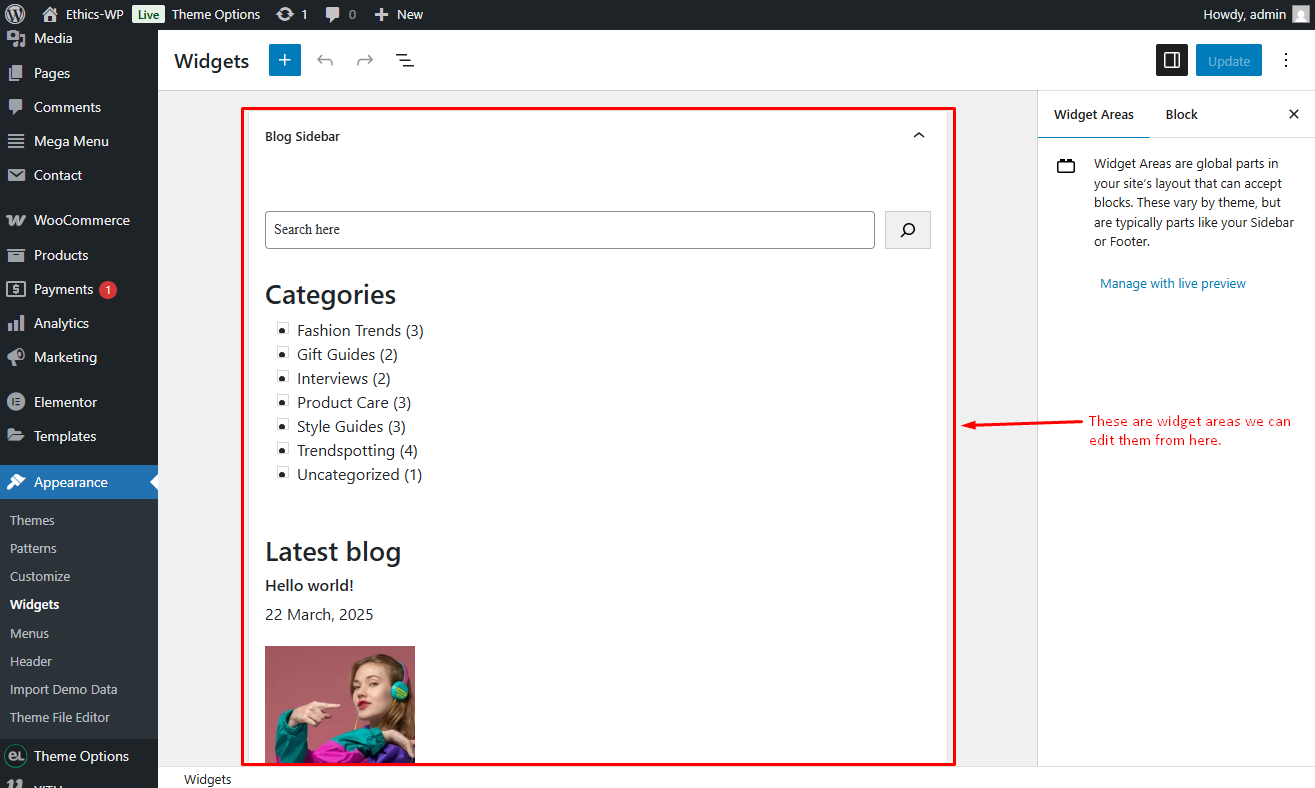Click the Interviews (2) category
This screenshot has width=1315, height=788.
point(344,378)
